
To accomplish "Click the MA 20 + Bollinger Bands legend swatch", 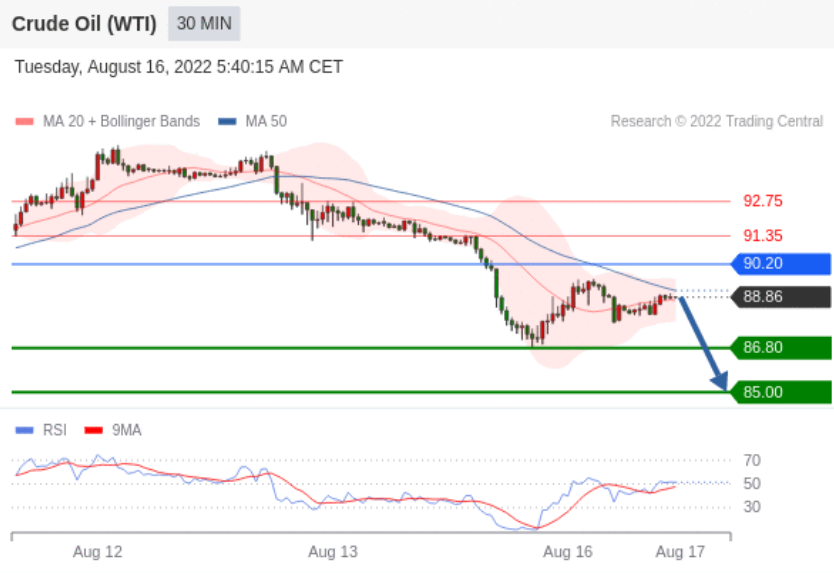I will click(x=24, y=121).
